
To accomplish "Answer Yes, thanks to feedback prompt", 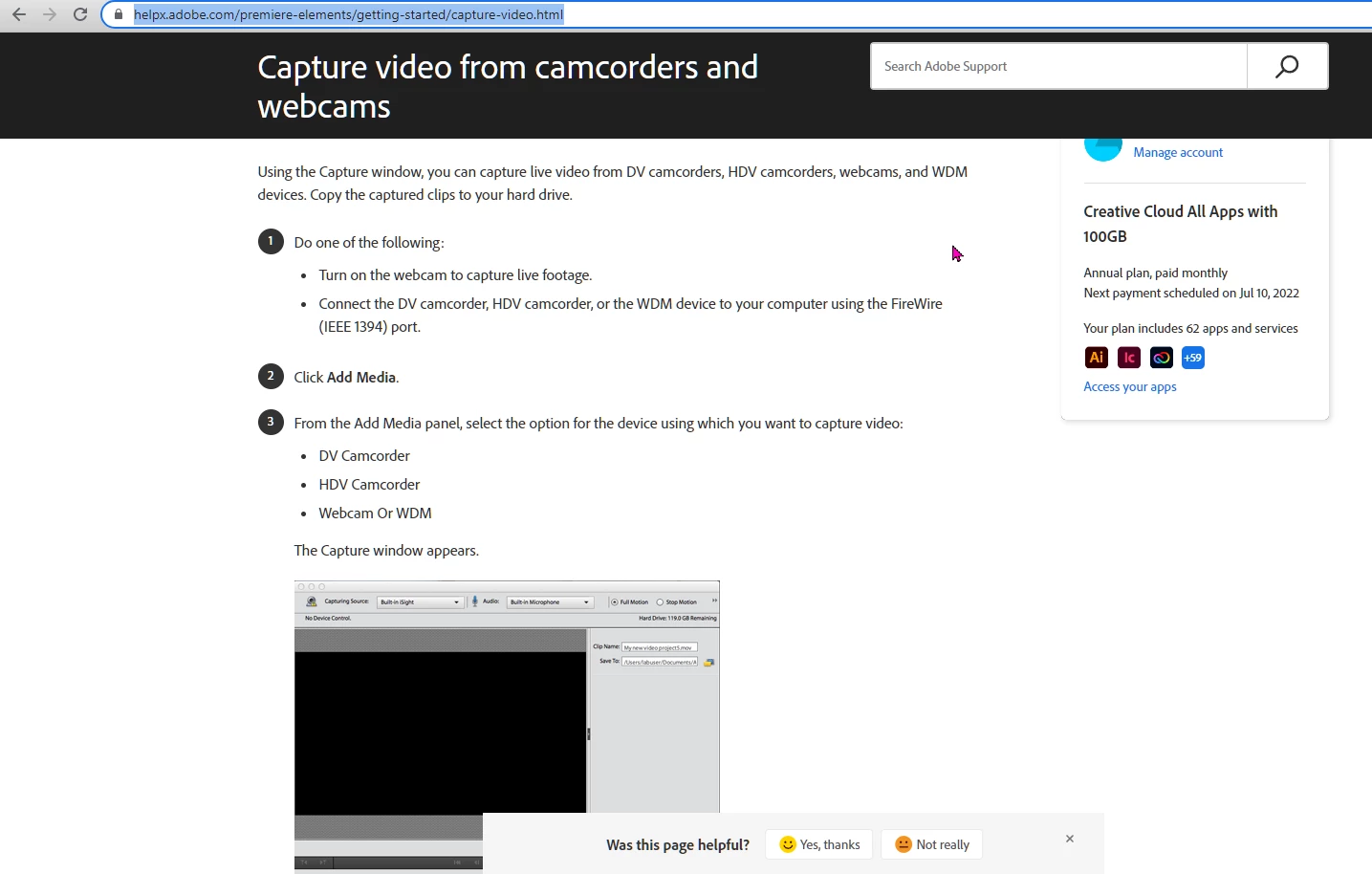I will click(x=819, y=844).
